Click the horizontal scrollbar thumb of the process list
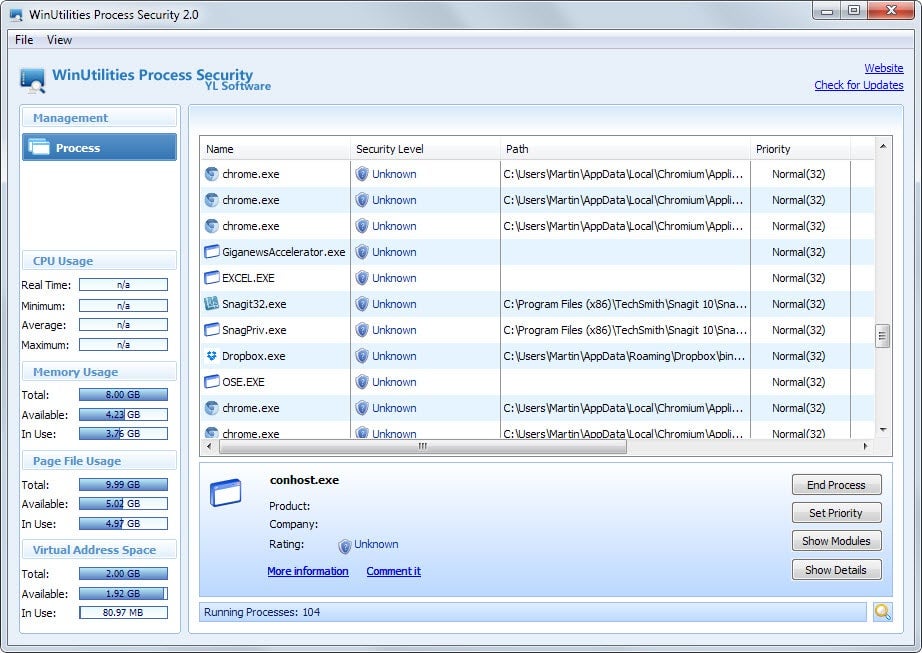This screenshot has width=922, height=653. click(x=423, y=447)
